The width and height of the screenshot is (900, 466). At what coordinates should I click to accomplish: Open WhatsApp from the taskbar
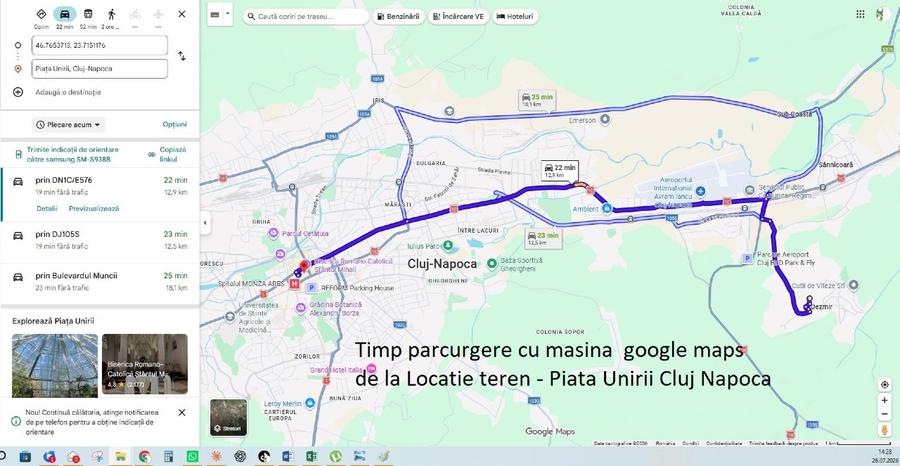click(192, 457)
